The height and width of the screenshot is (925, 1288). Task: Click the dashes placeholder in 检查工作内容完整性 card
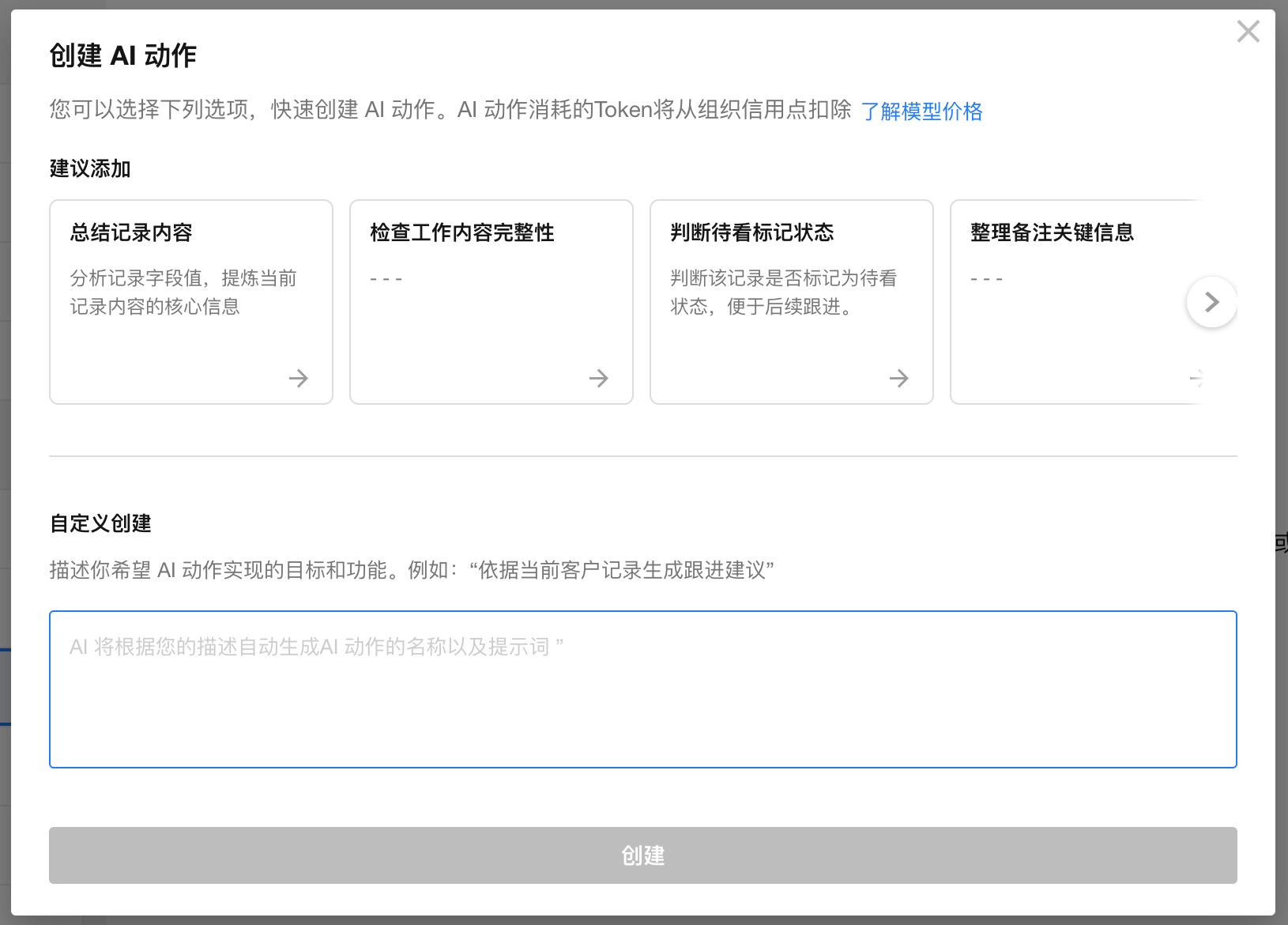[x=386, y=279]
